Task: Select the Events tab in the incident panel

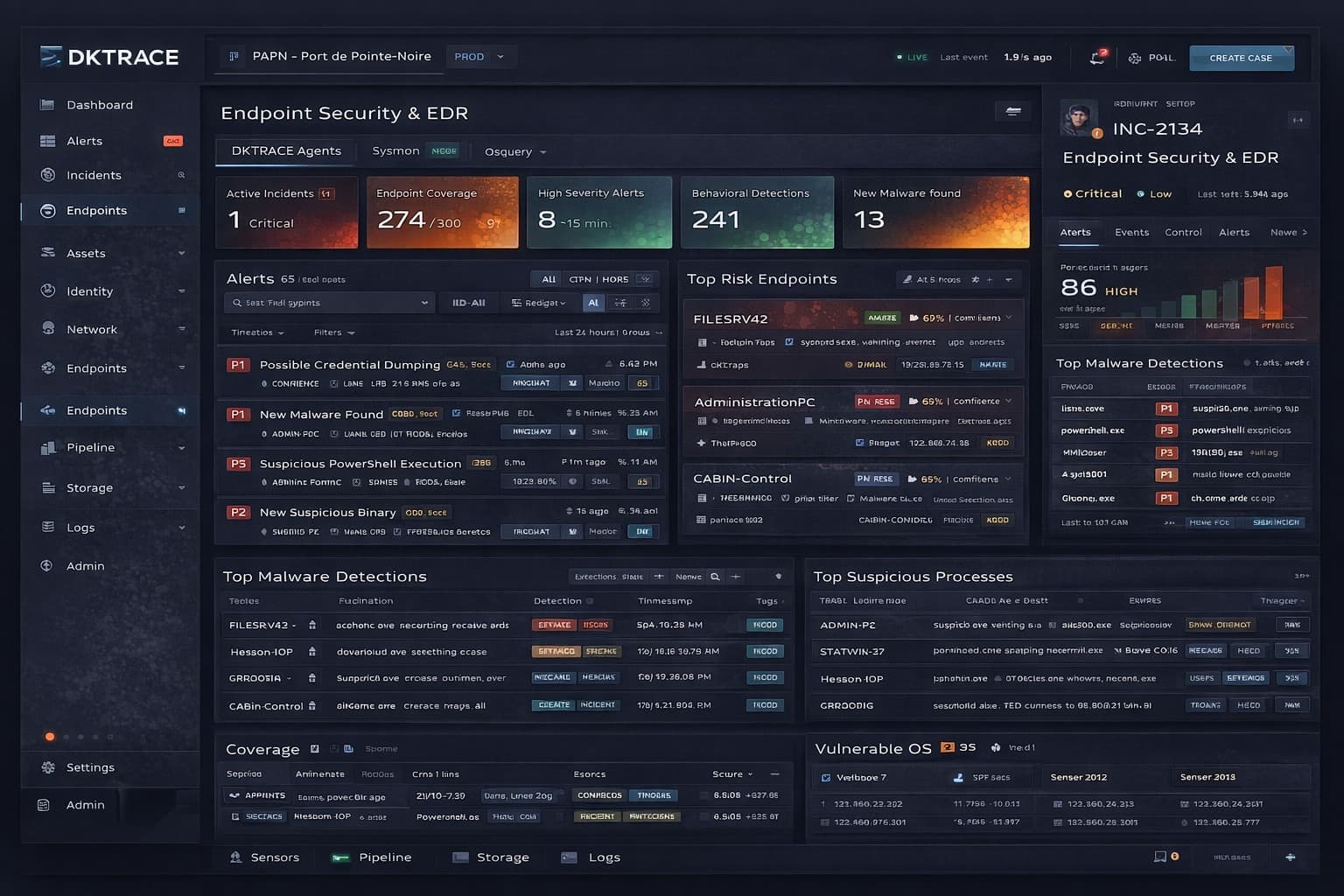Action: 1131,233
